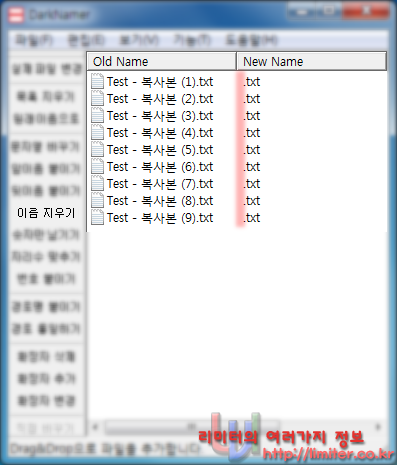
Task: Sort by the Old Name column header
Action: point(162,61)
